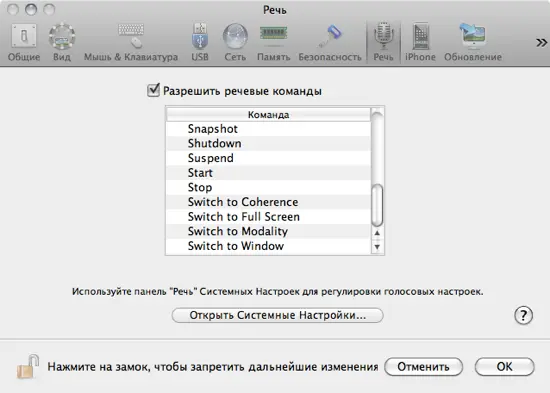Select the Речь microphone pane
The image size is (550, 393).
click(383, 42)
